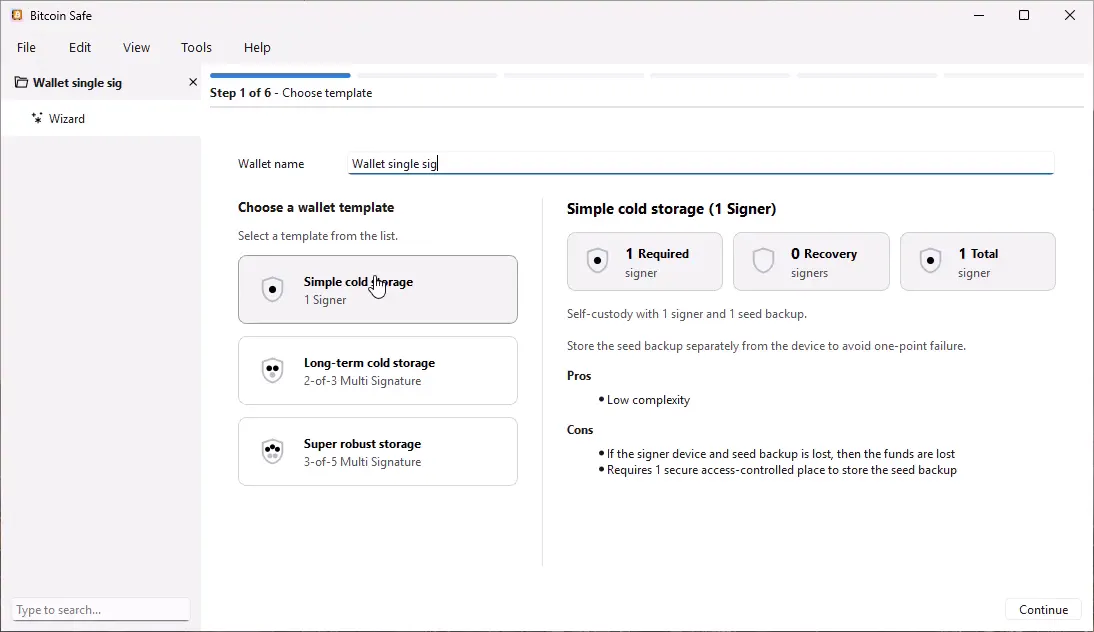The image size is (1094, 632).
Task: Click the Low complexity bullet text
Action: [648, 400]
